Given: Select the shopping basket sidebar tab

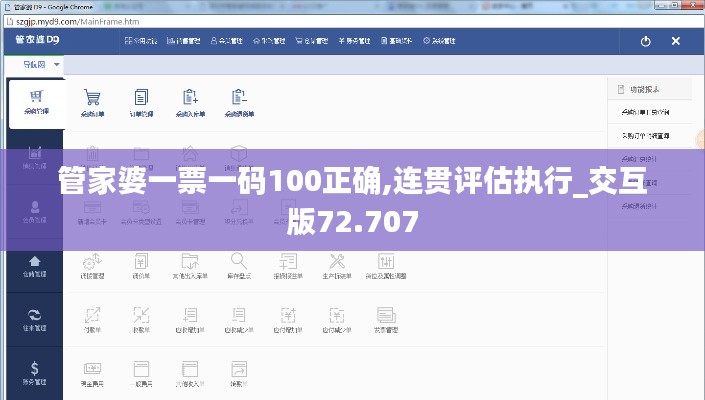Looking at the screenshot, I should point(36,101).
